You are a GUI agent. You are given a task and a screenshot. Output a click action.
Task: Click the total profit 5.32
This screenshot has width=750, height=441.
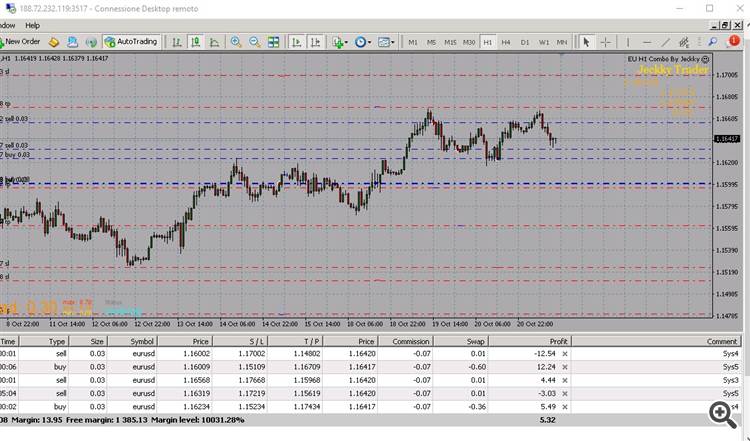pyautogui.click(x=547, y=420)
